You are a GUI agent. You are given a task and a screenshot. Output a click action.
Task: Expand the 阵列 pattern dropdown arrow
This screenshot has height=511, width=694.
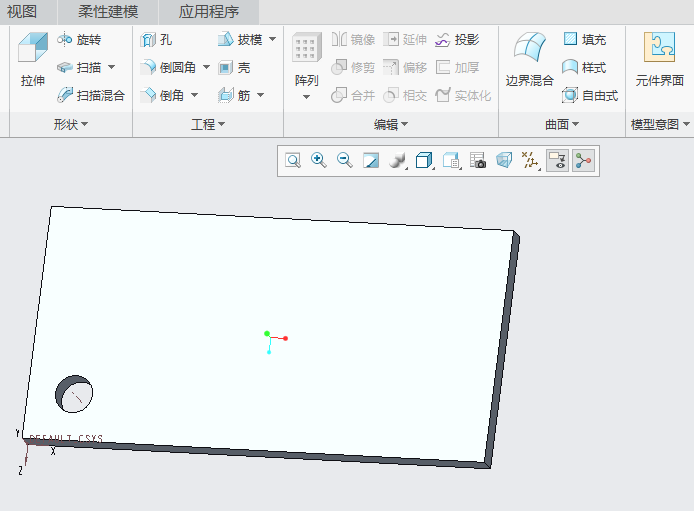point(306,97)
